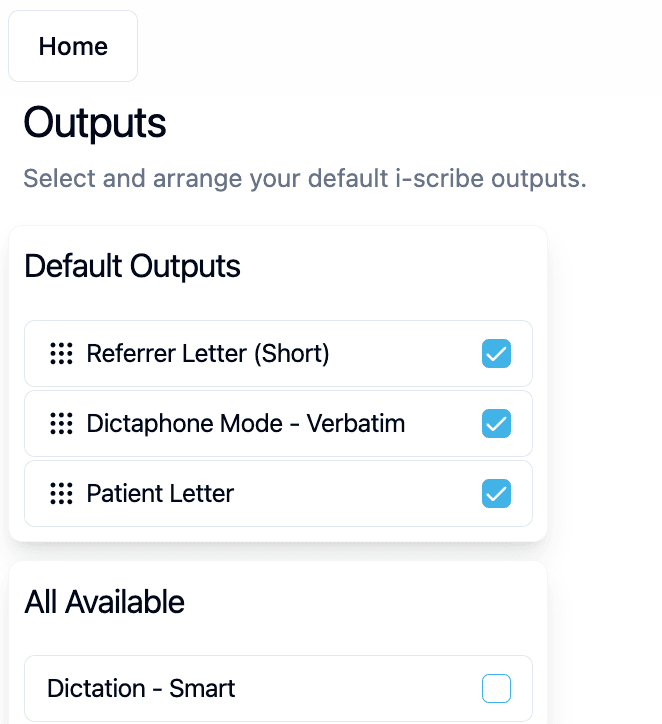
Task: Untick the Patient Letter checkbox
Action: coord(496,494)
